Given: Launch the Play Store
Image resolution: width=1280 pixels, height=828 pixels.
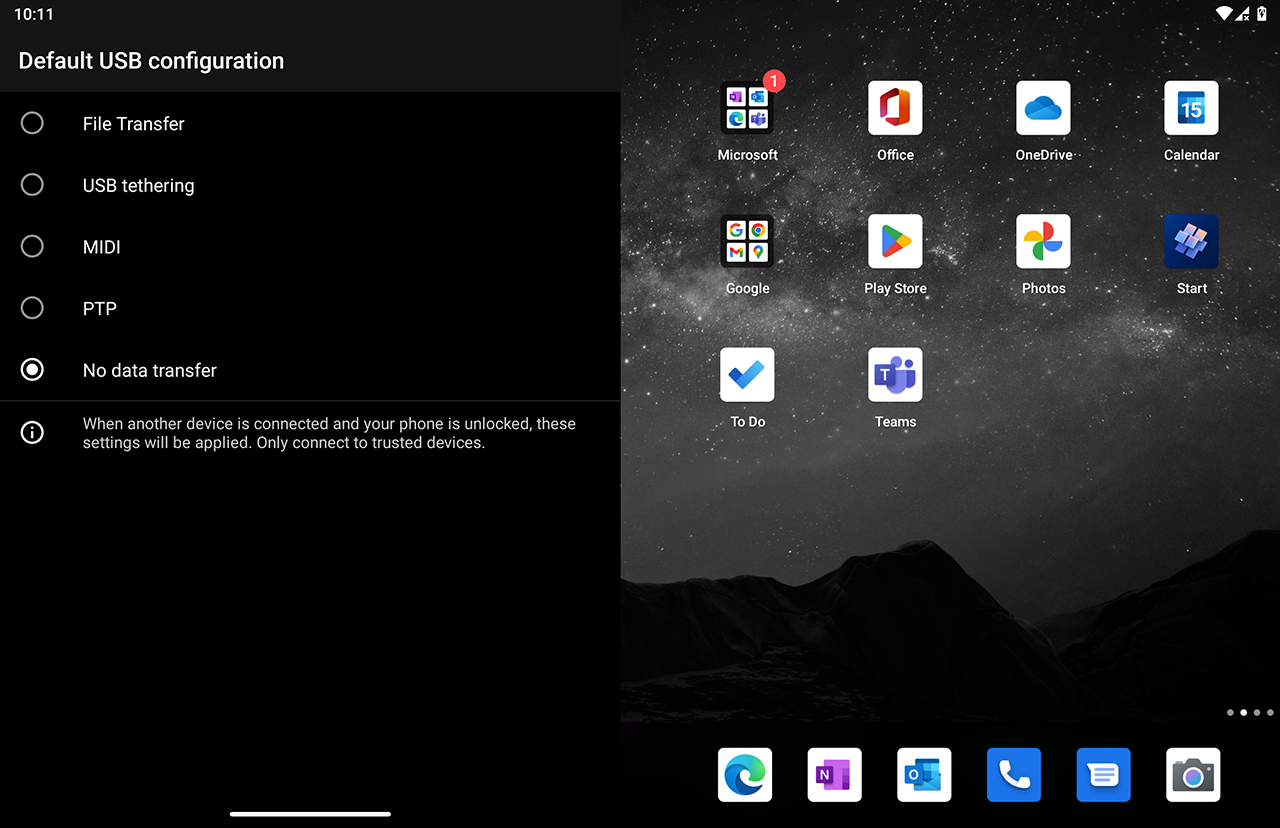Looking at the screenshot, I should 895,241.
